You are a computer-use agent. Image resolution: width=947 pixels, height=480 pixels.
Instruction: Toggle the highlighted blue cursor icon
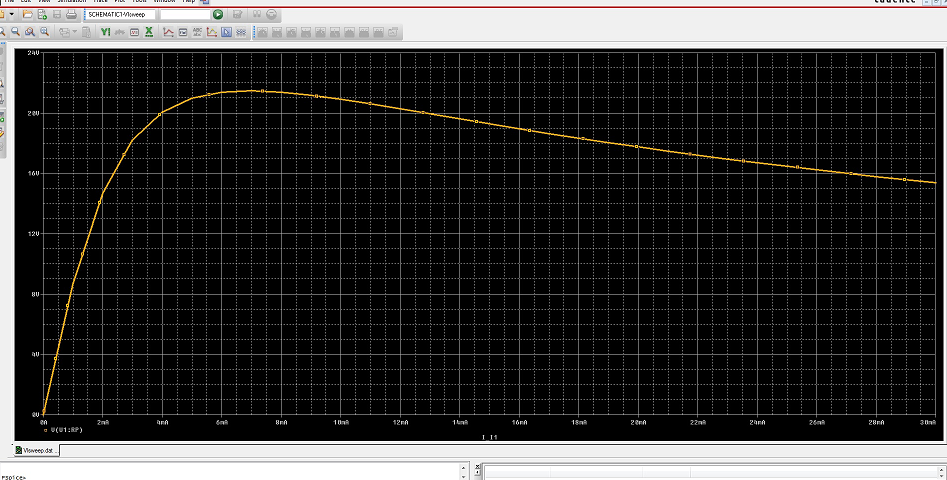(226, 32)
